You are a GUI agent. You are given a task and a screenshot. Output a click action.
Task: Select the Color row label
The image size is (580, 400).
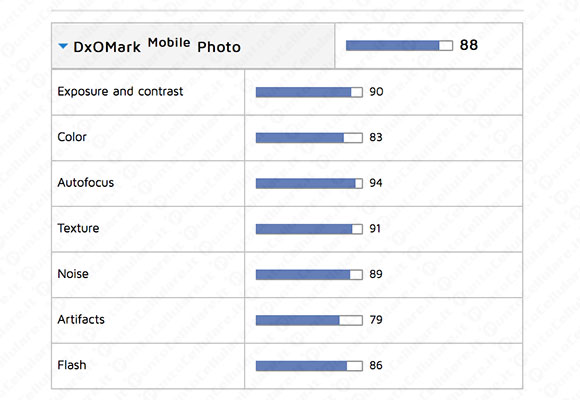coord(72,137)
